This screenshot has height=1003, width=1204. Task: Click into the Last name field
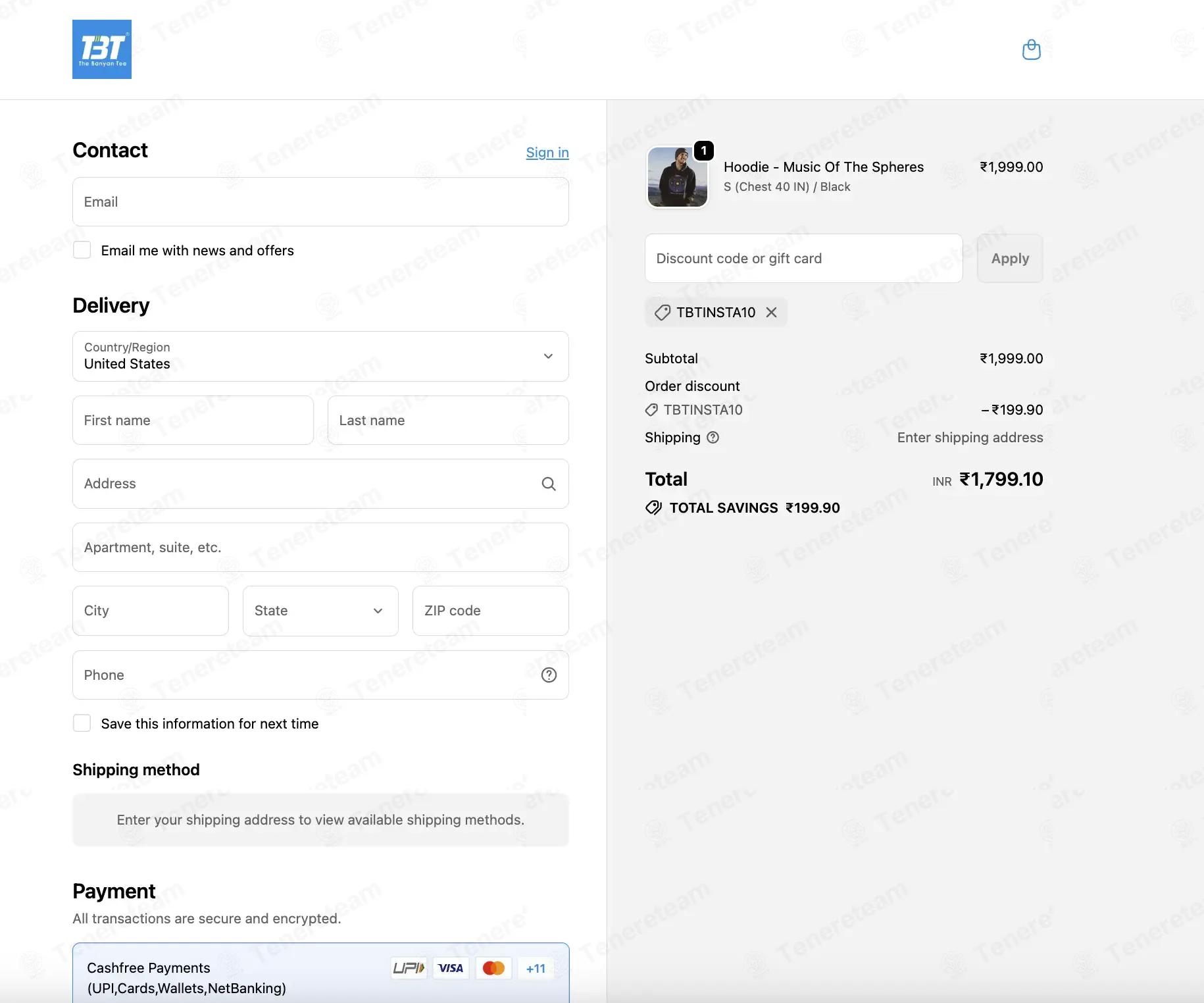click(x=448, y=421)
